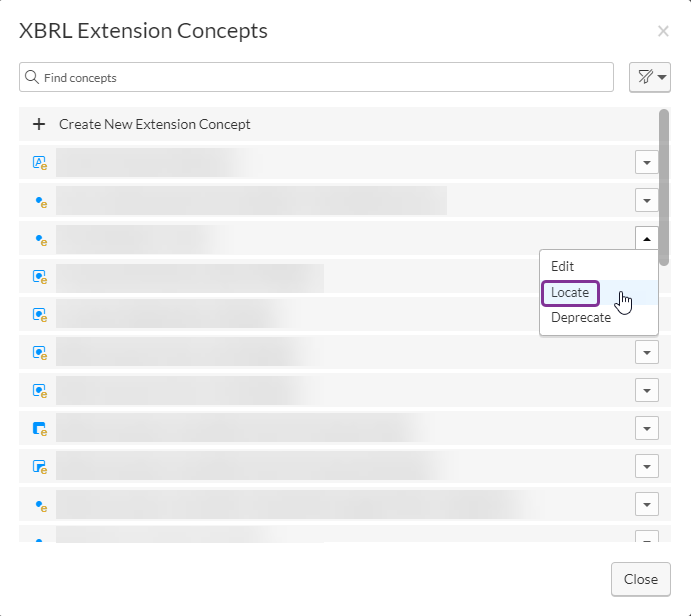The image size is (691, 616).
Task: Click the concept type icon on the ninth row
Action: coord(40,467)
